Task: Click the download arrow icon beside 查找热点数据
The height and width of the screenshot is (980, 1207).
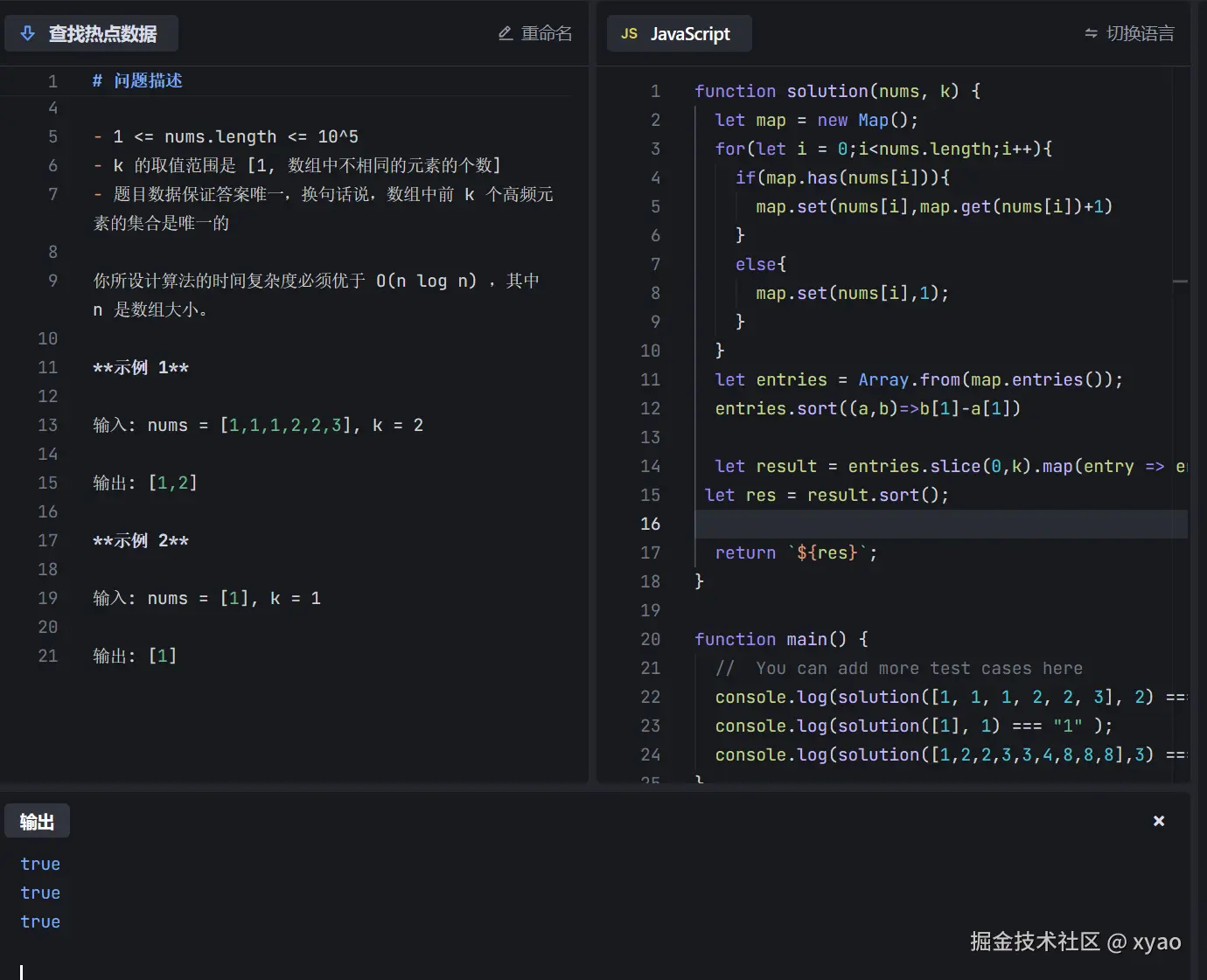Action: [x=28, y=32]
